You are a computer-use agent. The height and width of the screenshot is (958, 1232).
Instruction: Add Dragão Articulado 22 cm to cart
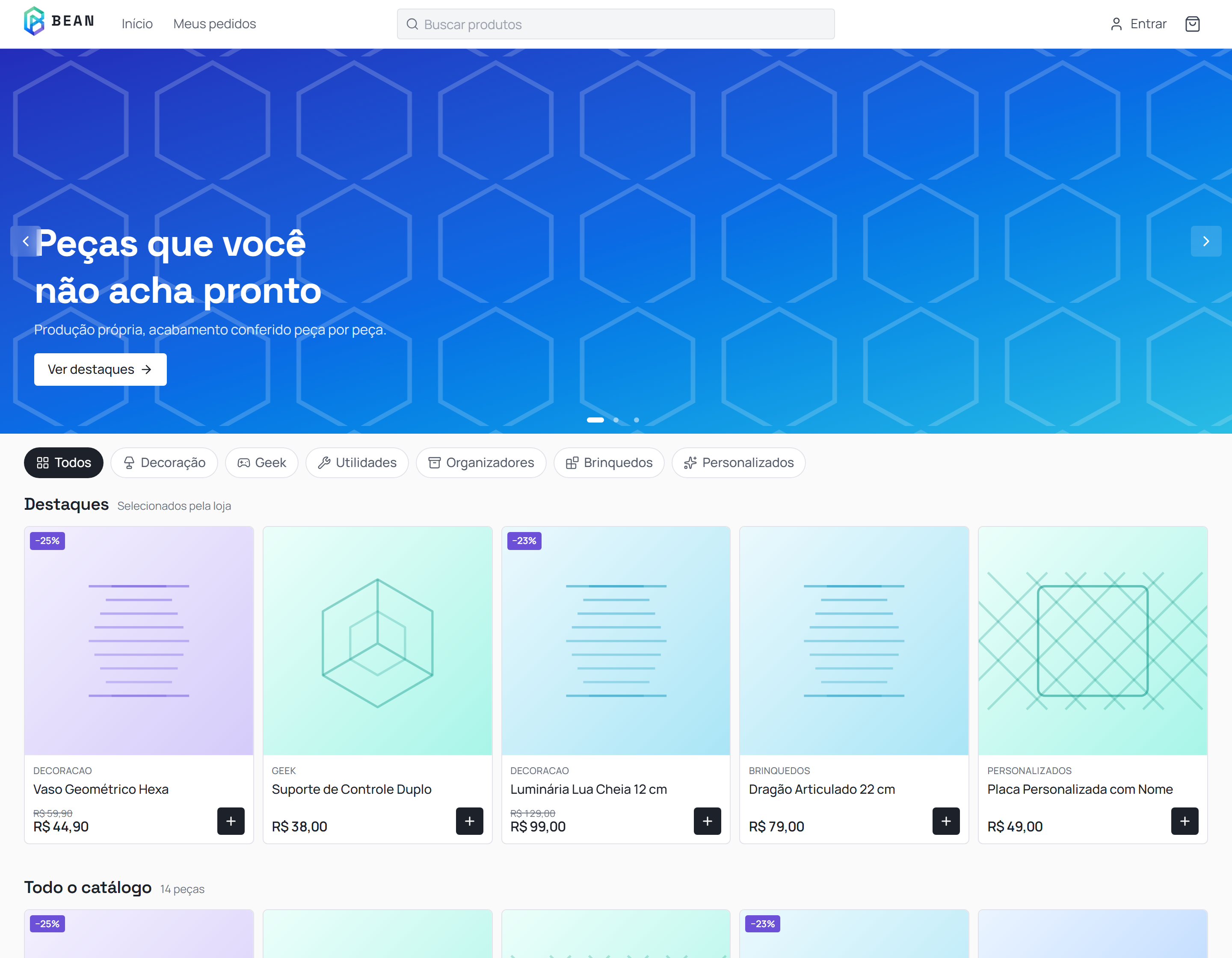click(946, 821)
